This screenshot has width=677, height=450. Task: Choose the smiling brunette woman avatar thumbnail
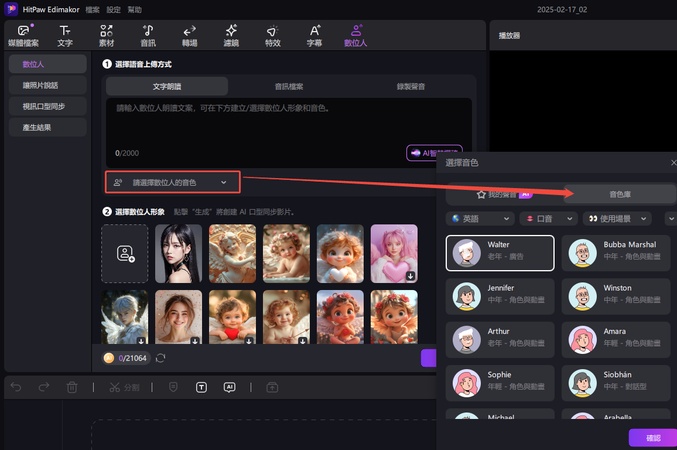coord(178,317)
